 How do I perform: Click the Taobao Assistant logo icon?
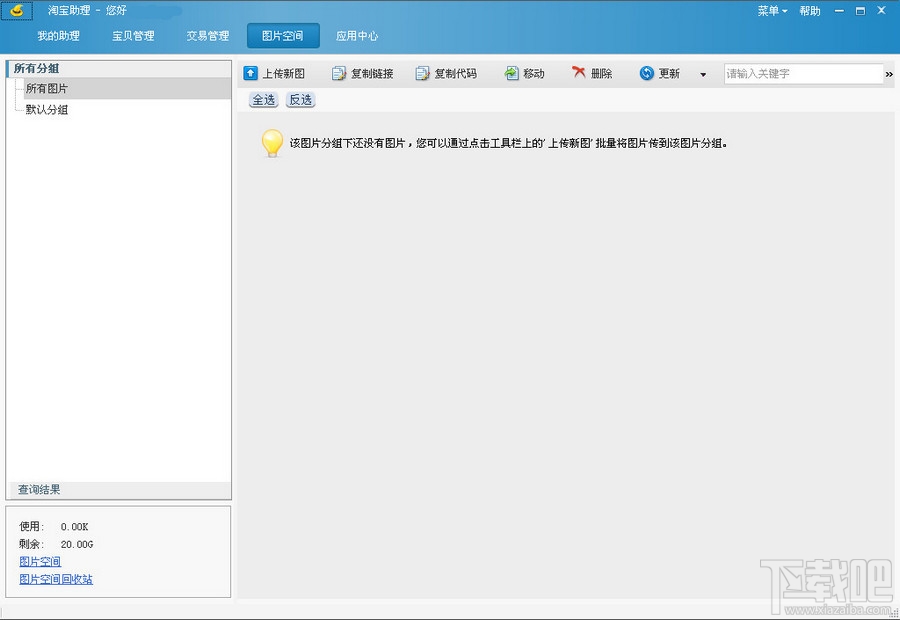coord(17,10)
